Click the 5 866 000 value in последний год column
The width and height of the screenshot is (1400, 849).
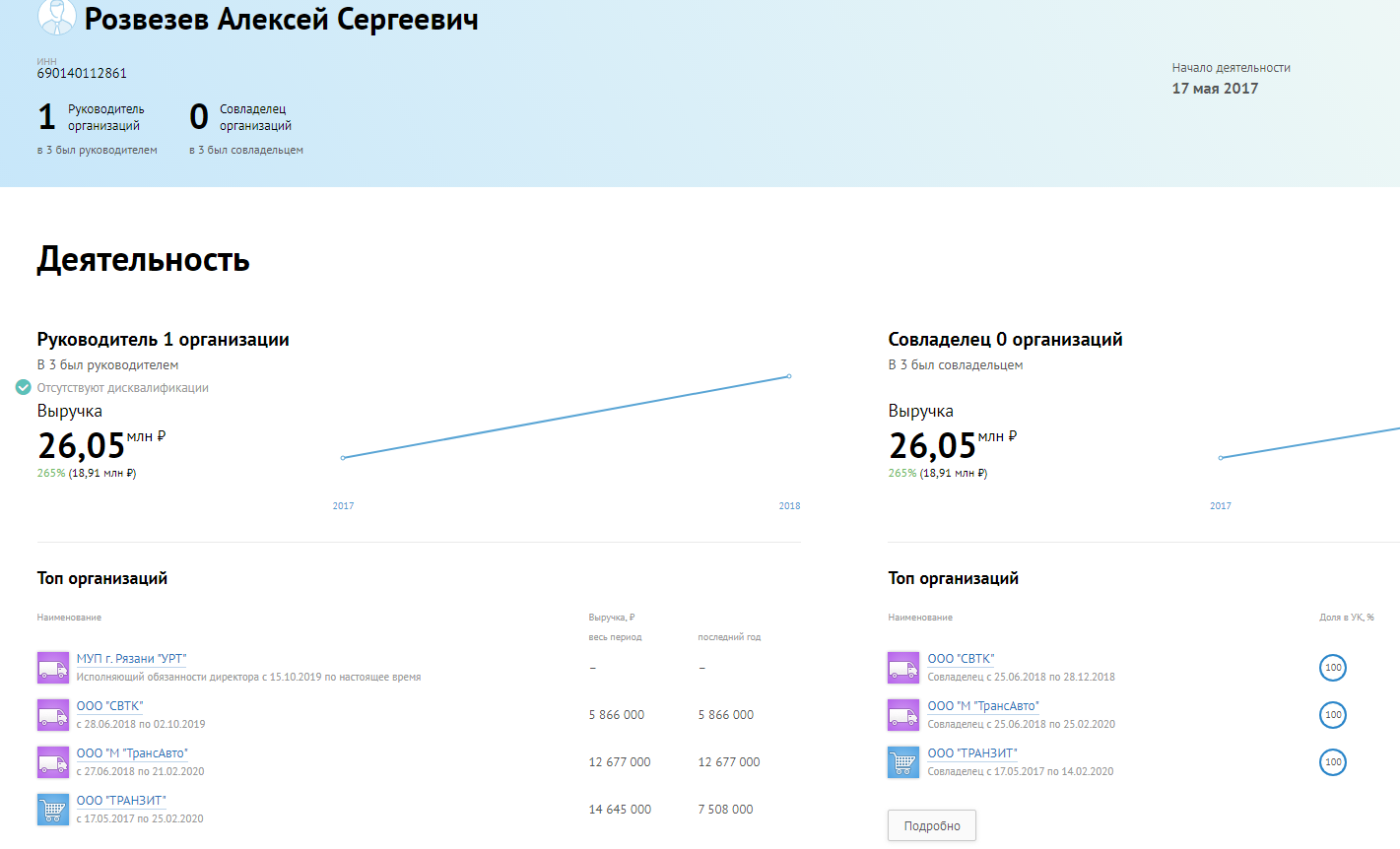click(726, 715)
